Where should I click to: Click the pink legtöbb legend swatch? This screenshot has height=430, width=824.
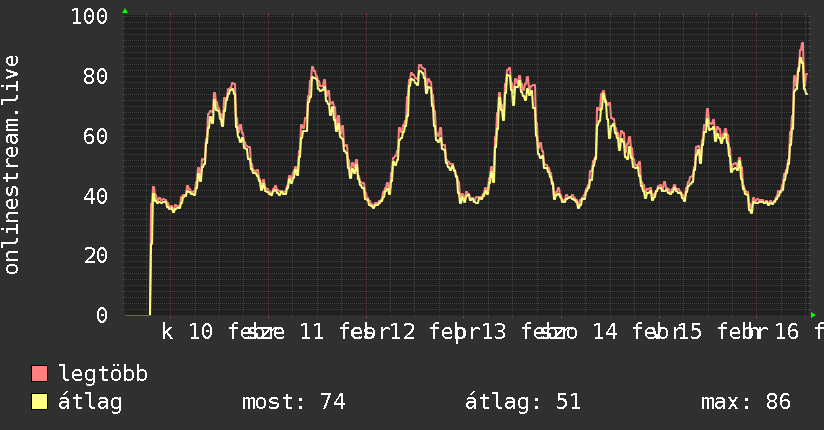pos(39,373)
